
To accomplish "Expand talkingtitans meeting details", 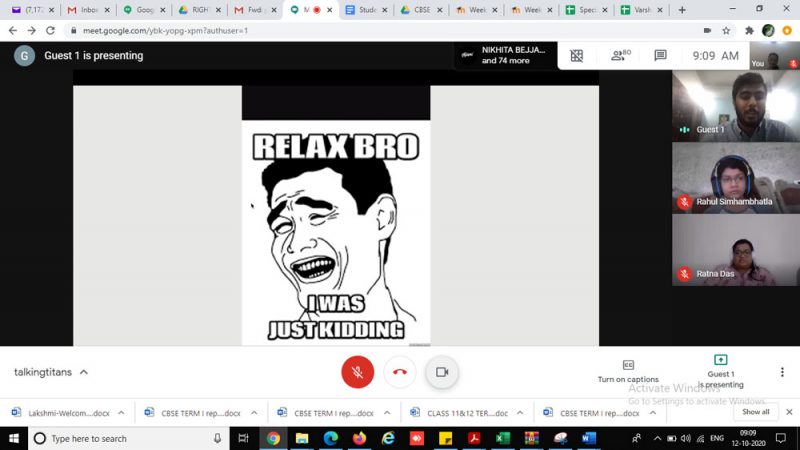I will 51,372.
